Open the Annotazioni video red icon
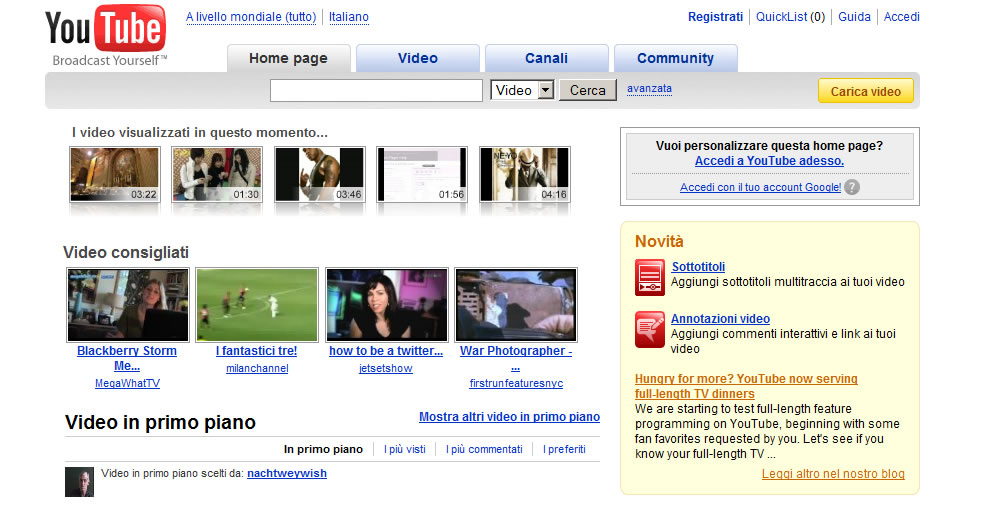992x511 pixels. pos(650,329)
